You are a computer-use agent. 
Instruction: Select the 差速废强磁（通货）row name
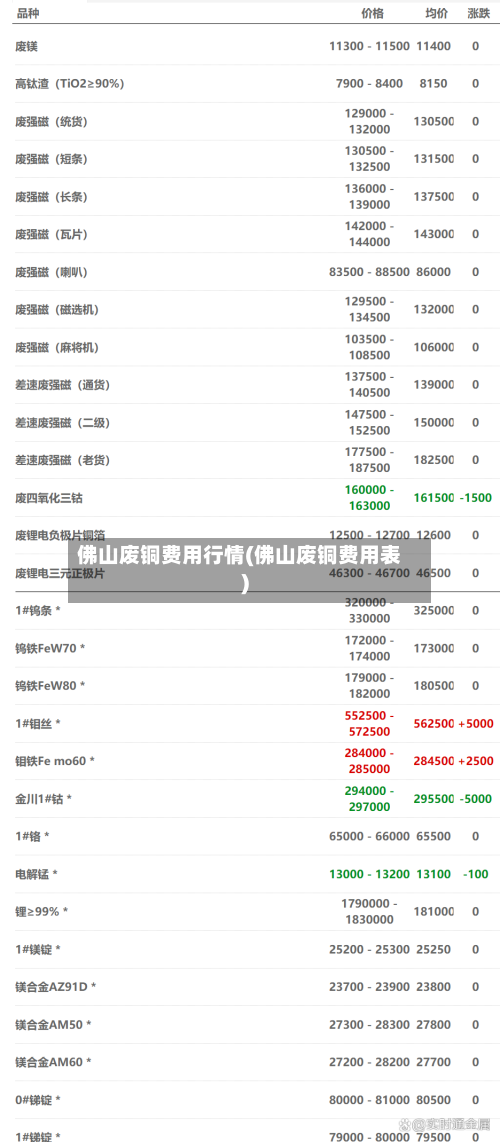63,385
